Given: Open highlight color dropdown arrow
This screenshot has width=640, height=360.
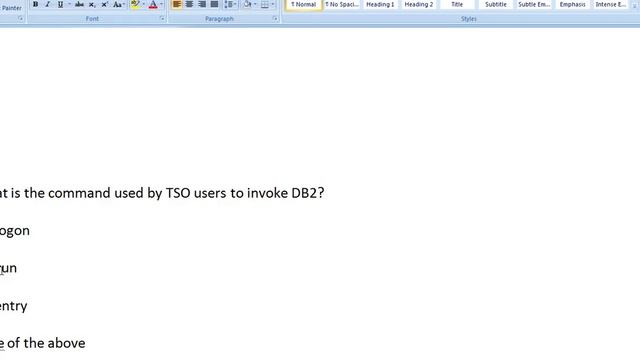Looking at the screenshot, I should (143, 4).
